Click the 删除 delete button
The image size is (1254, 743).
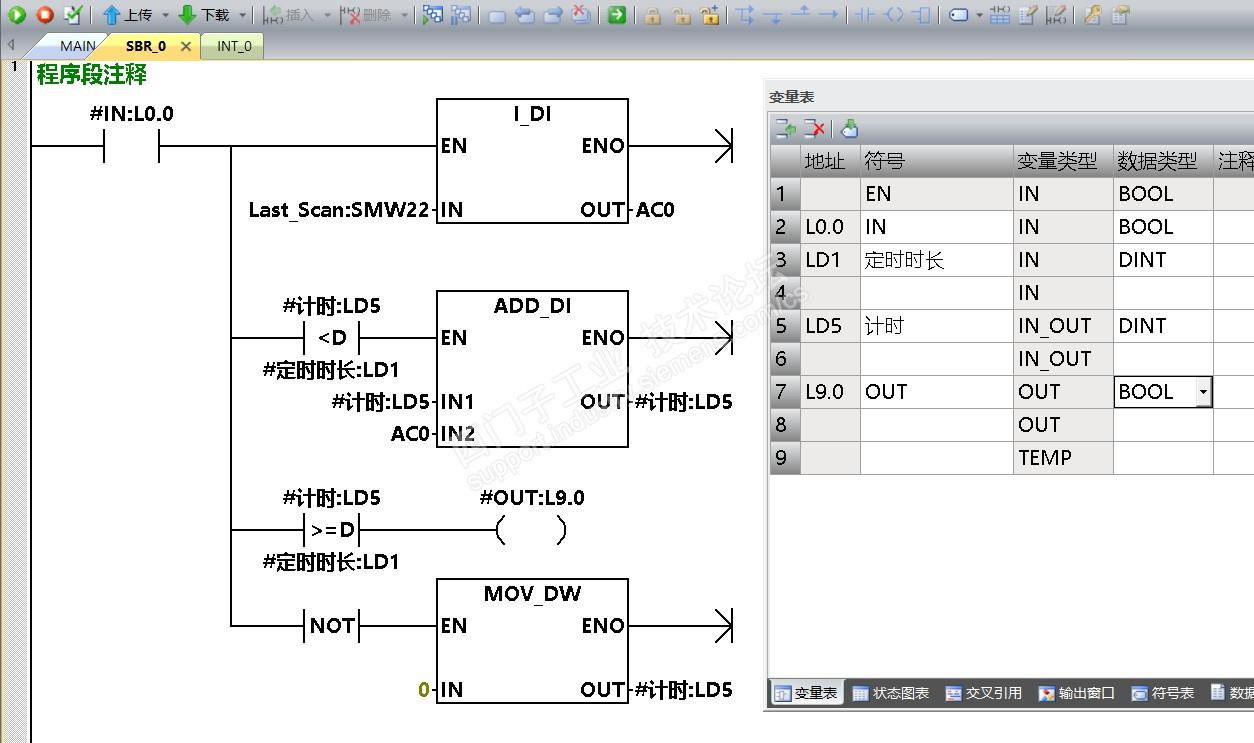click(365, 15)
